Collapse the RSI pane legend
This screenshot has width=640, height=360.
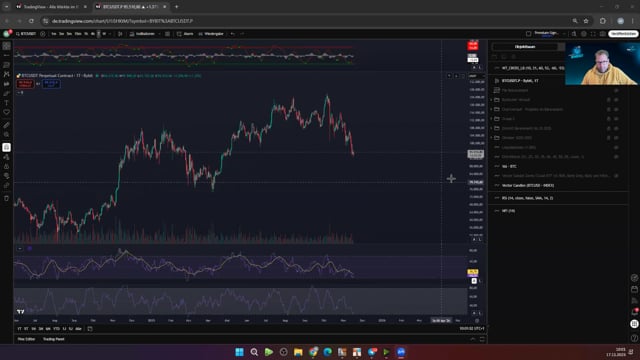(20, 248)
